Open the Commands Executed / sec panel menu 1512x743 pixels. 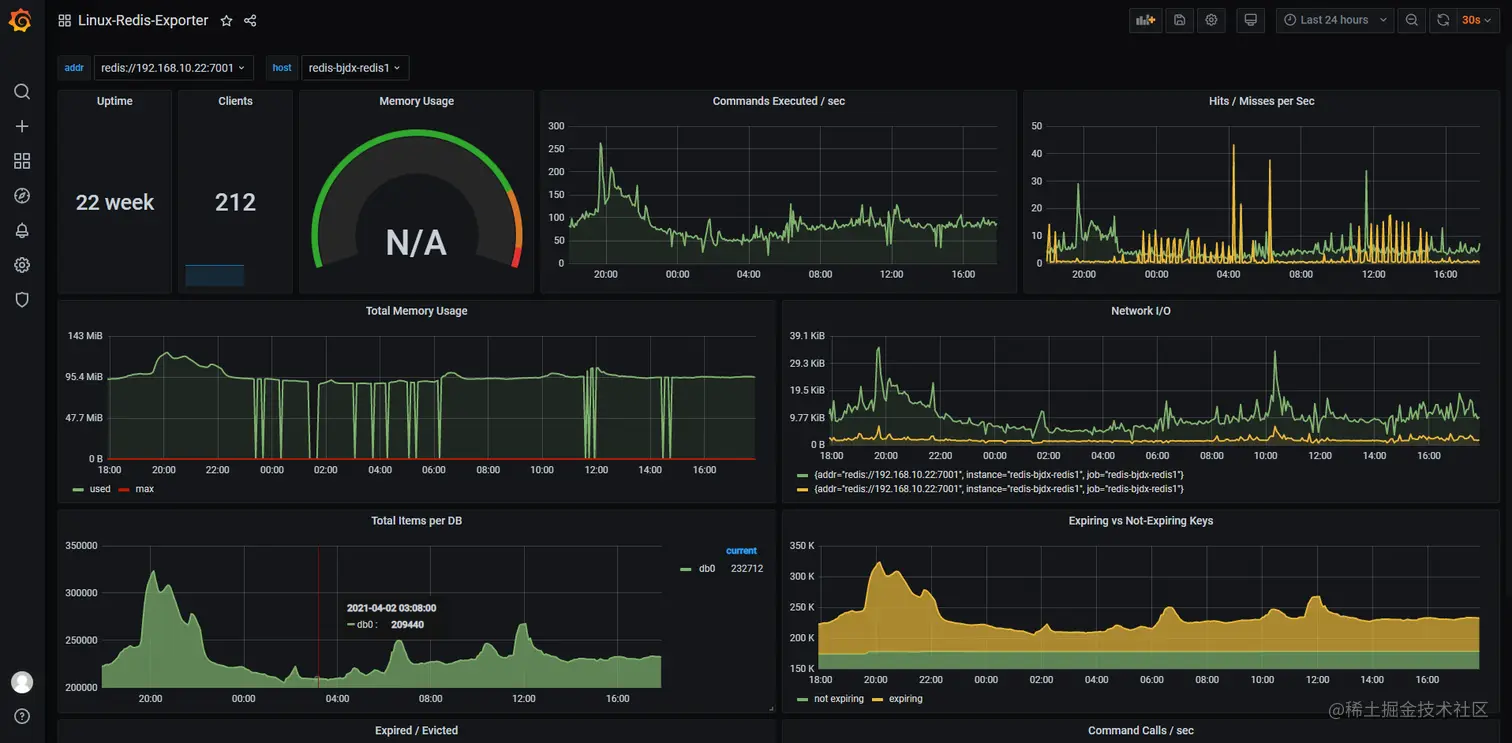tap(778, 101)
